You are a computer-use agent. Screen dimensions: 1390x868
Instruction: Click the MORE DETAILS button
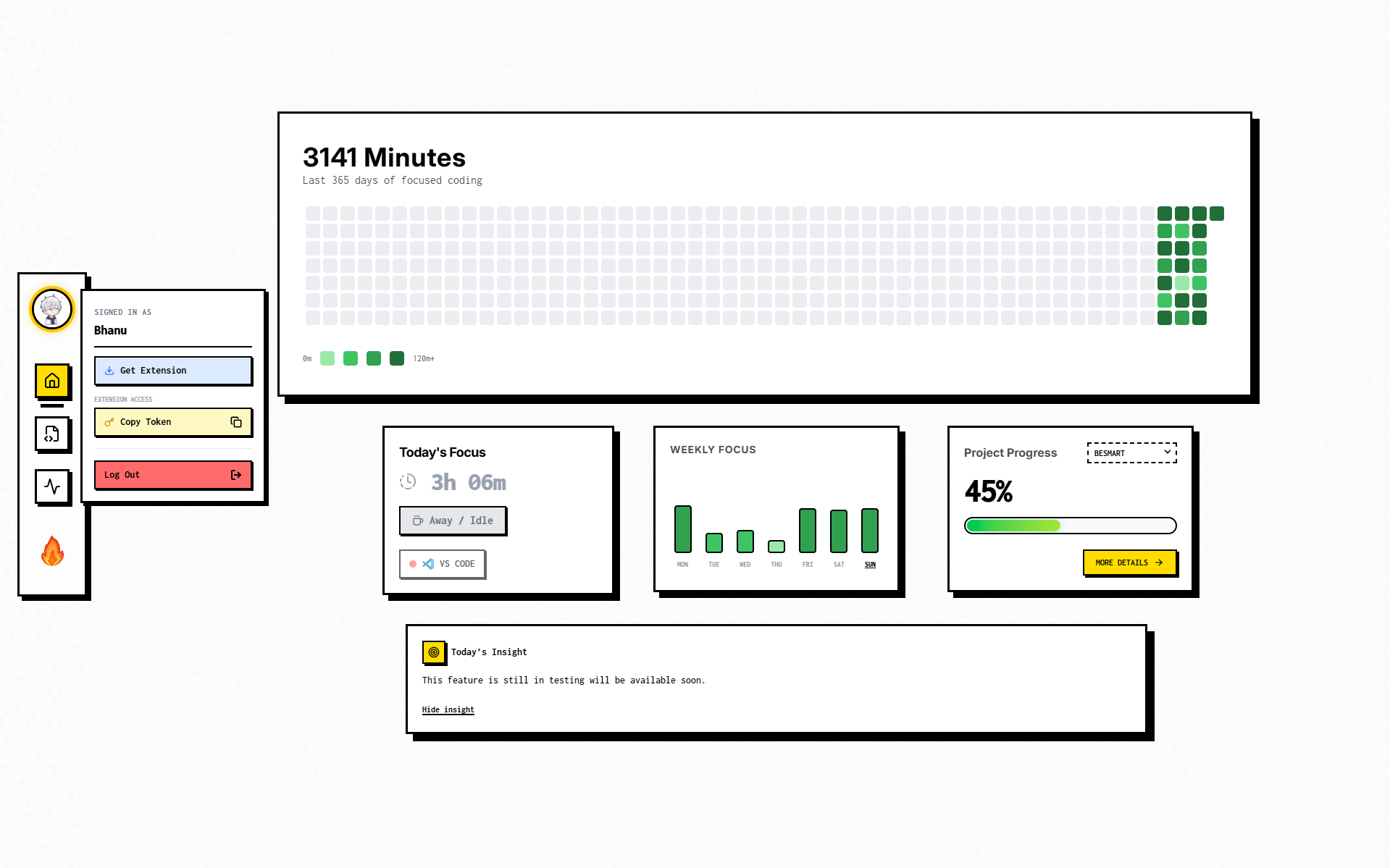tap(1129, 562)
